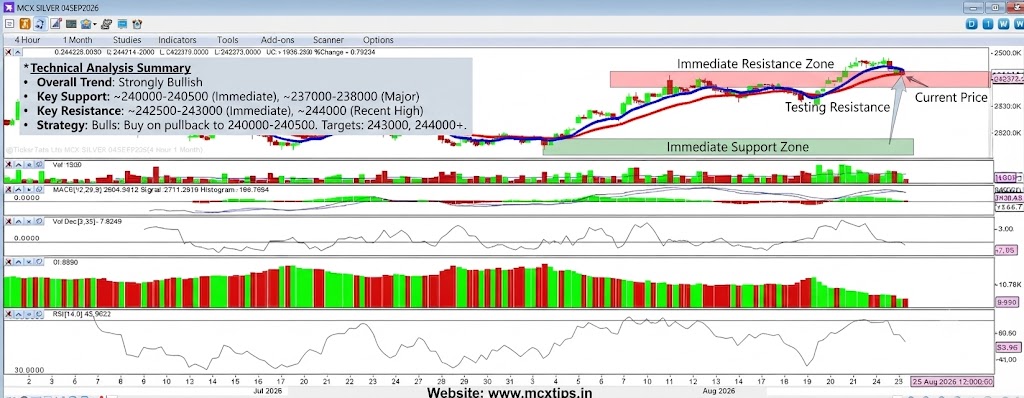
Task: Click the orange toolbar icon
Action: [25, 24]
